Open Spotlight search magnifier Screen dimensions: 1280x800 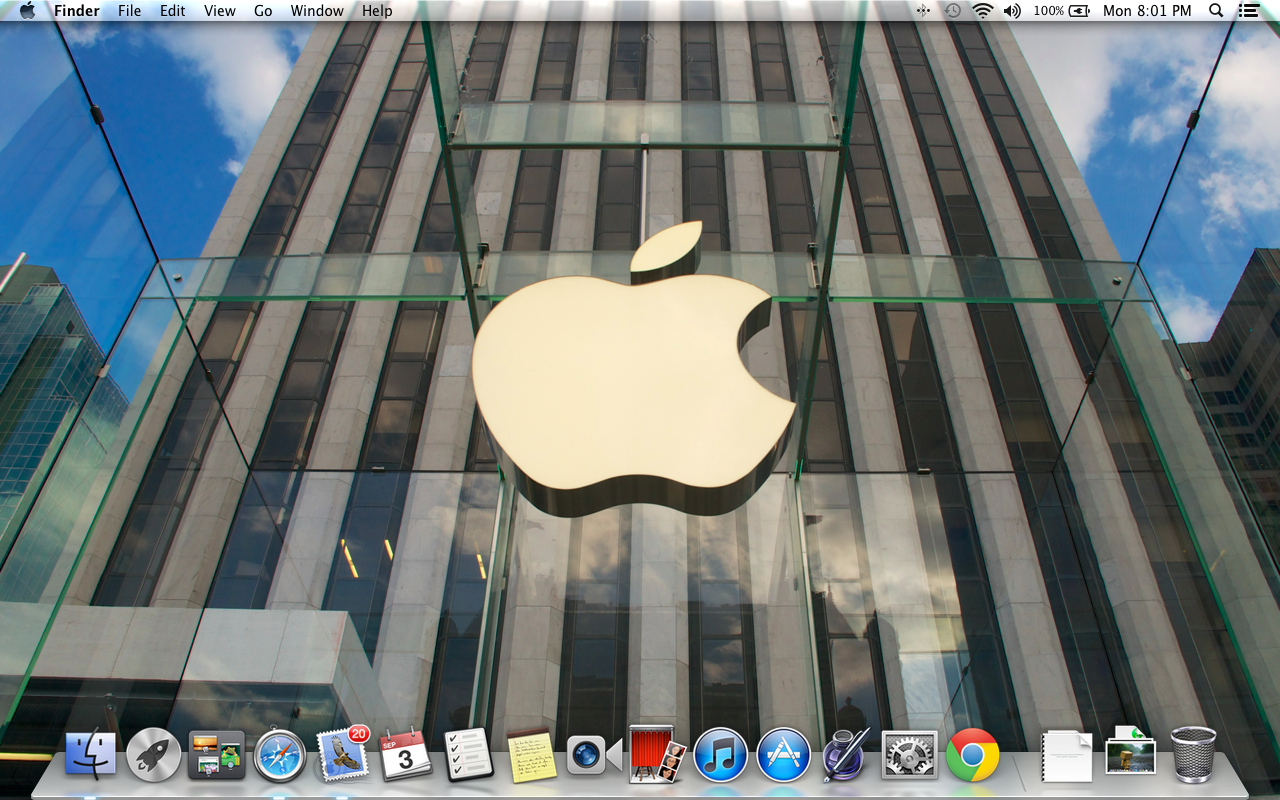pos(1216,11)
